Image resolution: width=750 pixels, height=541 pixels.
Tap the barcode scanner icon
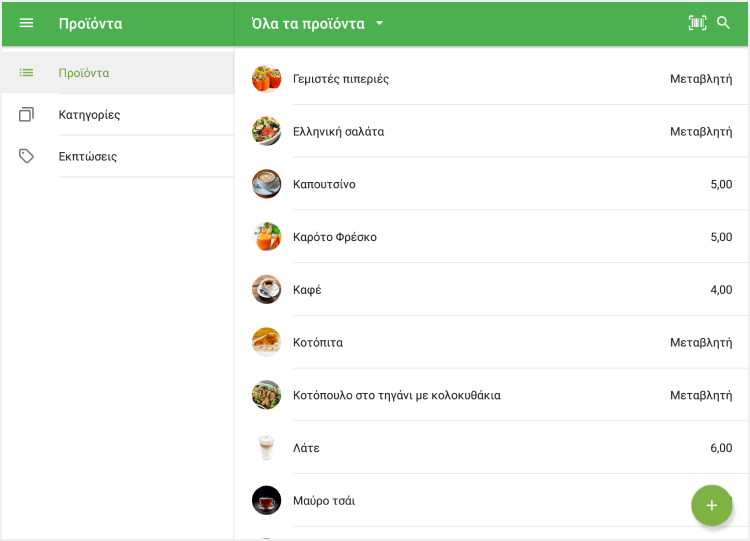pyautogui.click(x=697, y=23)
